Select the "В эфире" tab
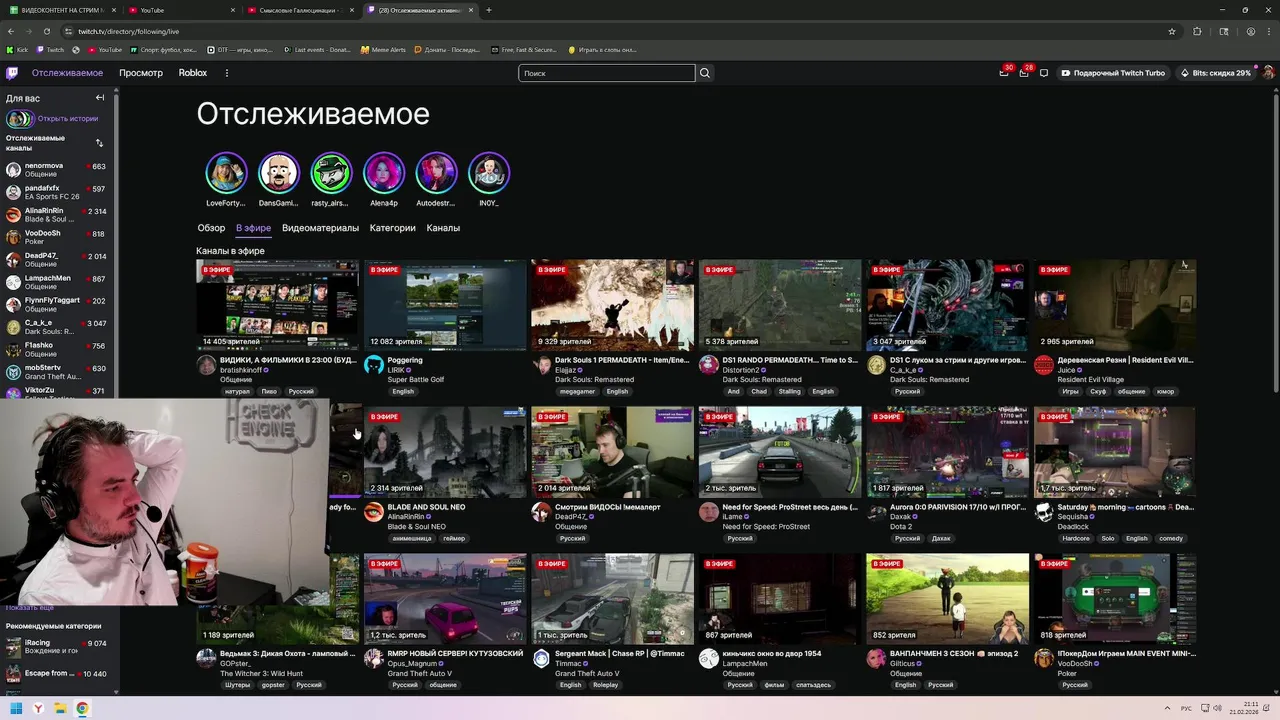 pos(253,228)
